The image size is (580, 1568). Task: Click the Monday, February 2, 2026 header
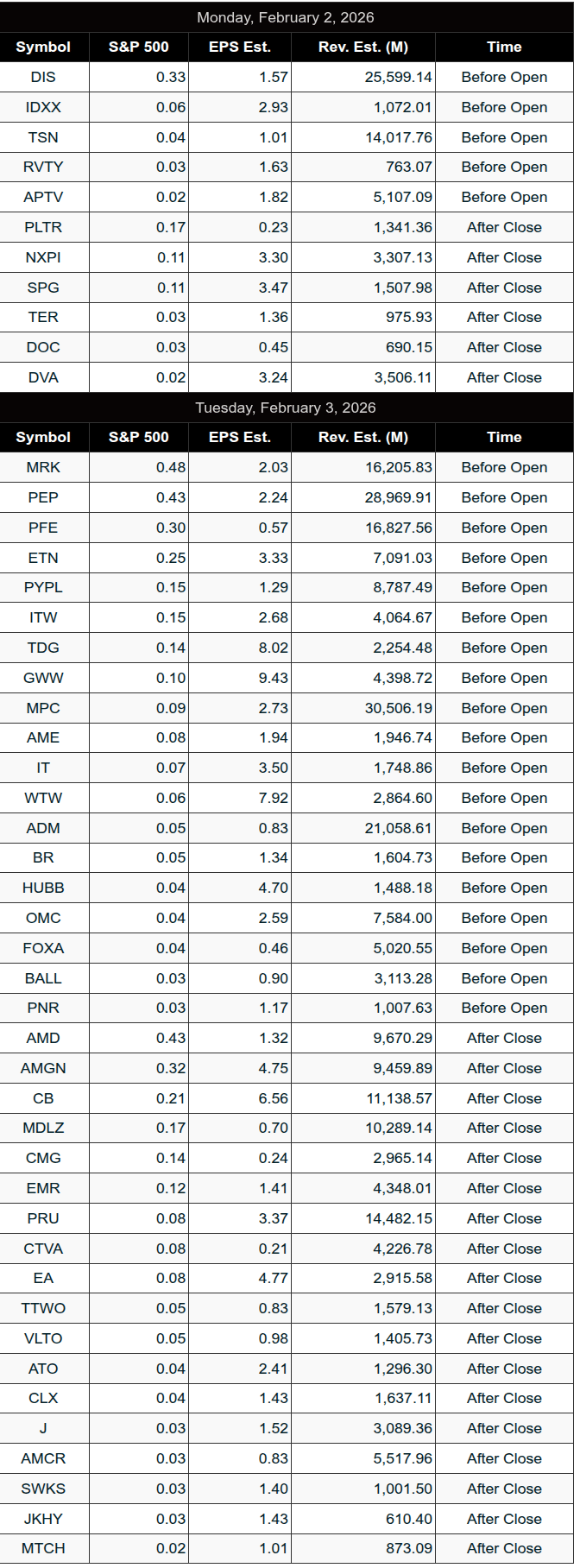click(x=286, y=17)
